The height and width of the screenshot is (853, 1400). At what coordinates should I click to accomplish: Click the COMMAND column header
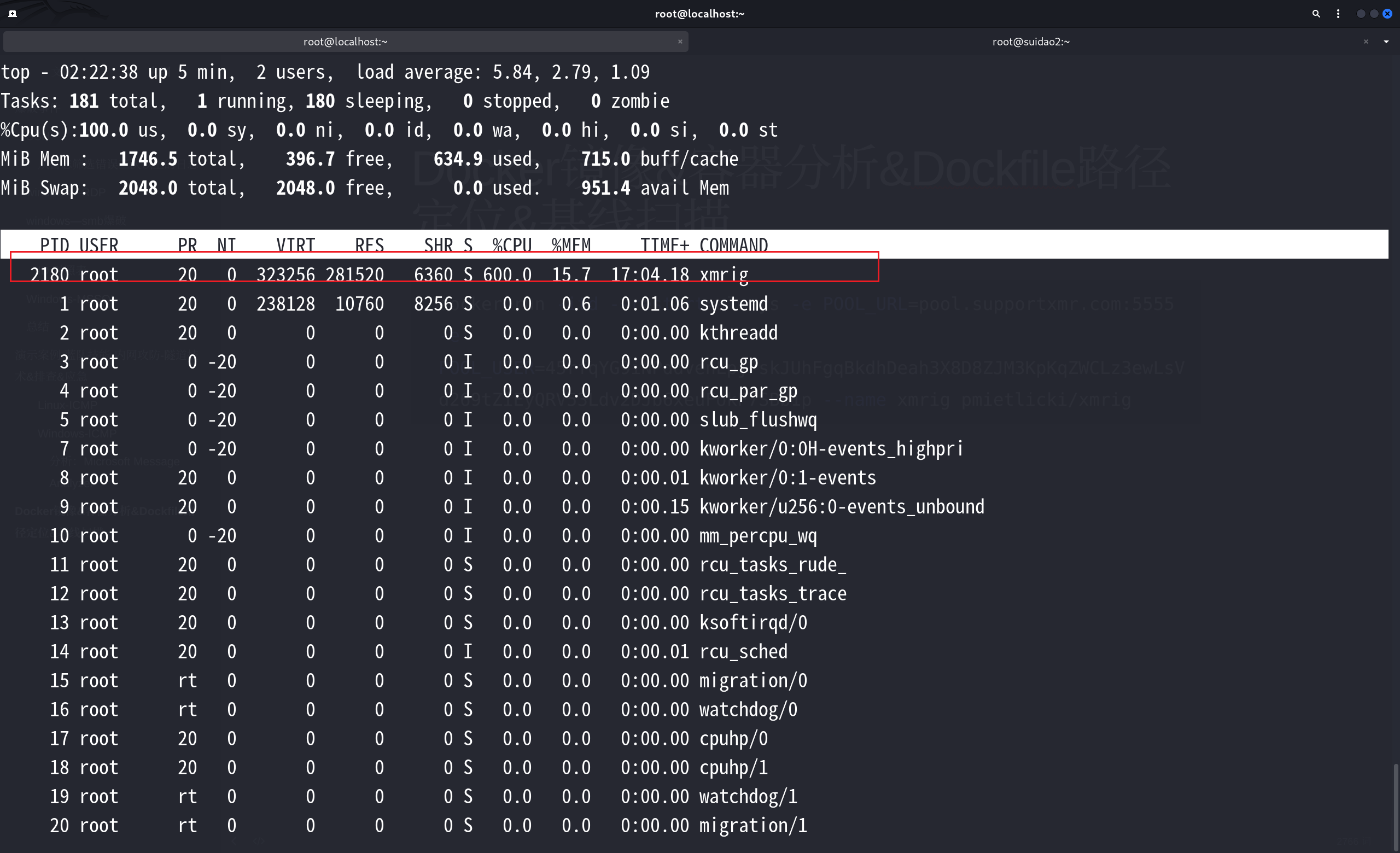point(733,245)
